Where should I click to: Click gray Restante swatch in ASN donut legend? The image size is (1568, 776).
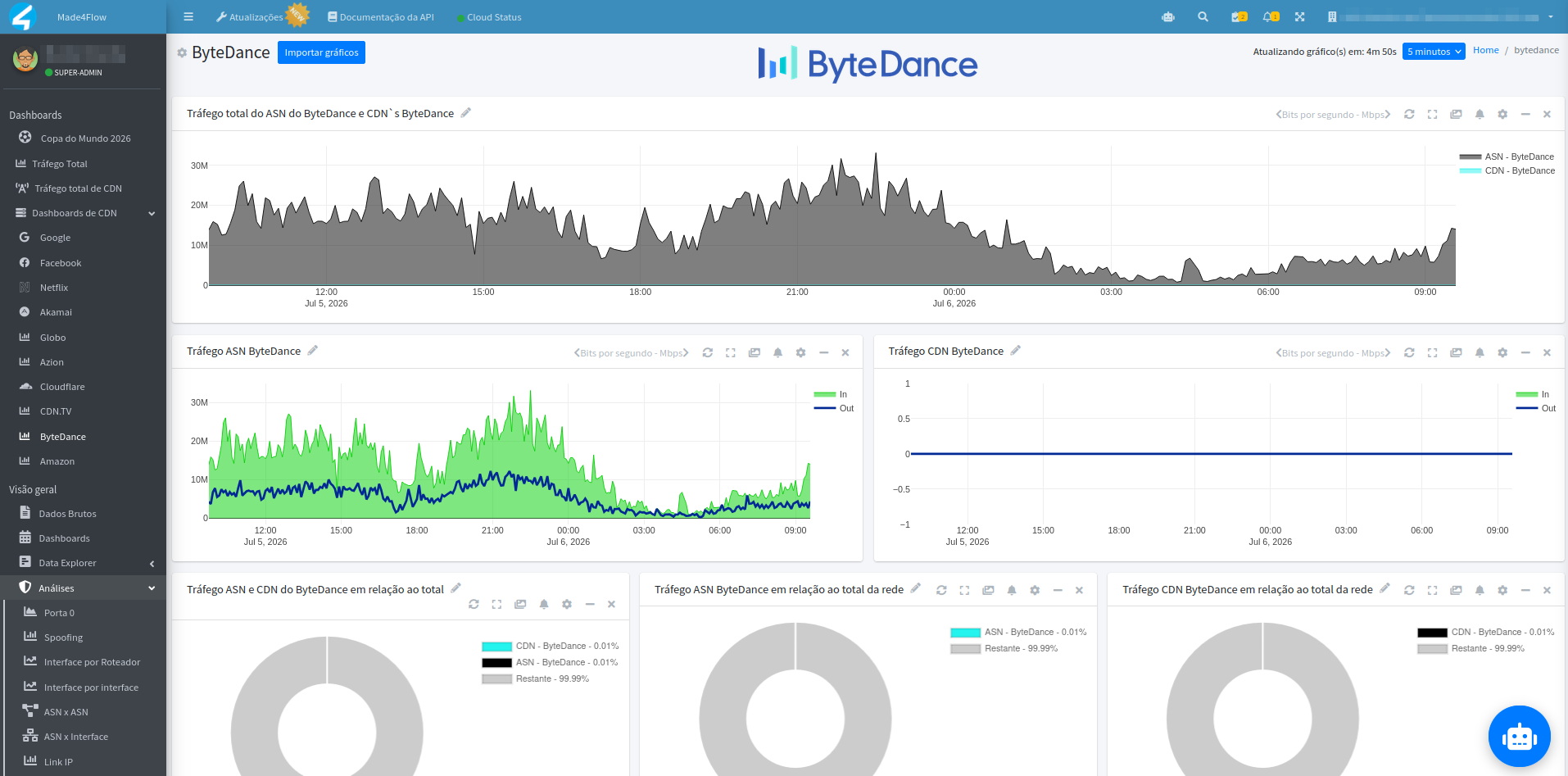(965, 649)
